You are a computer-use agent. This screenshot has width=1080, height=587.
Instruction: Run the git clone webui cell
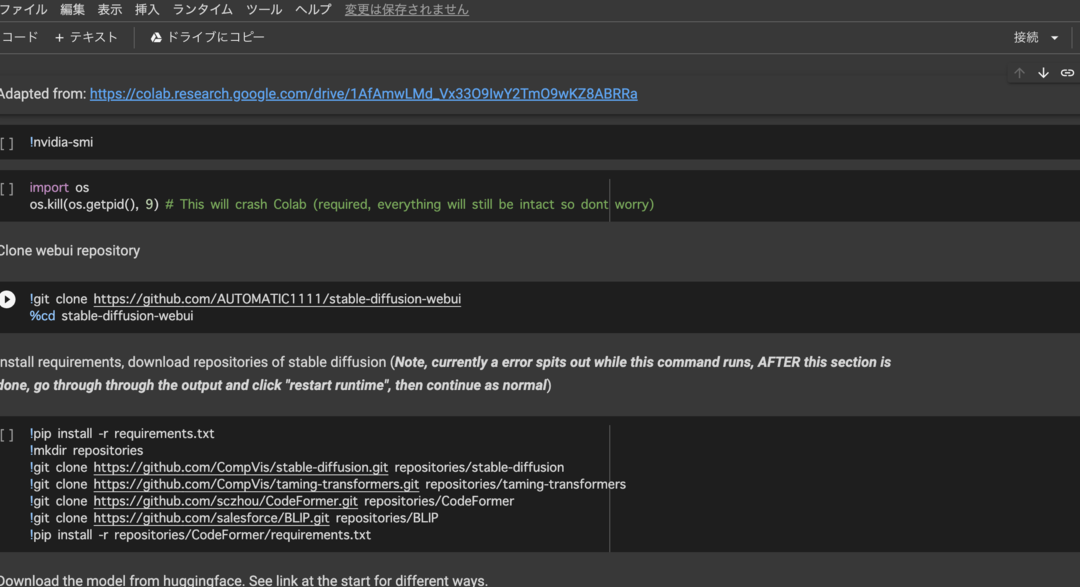8,299
